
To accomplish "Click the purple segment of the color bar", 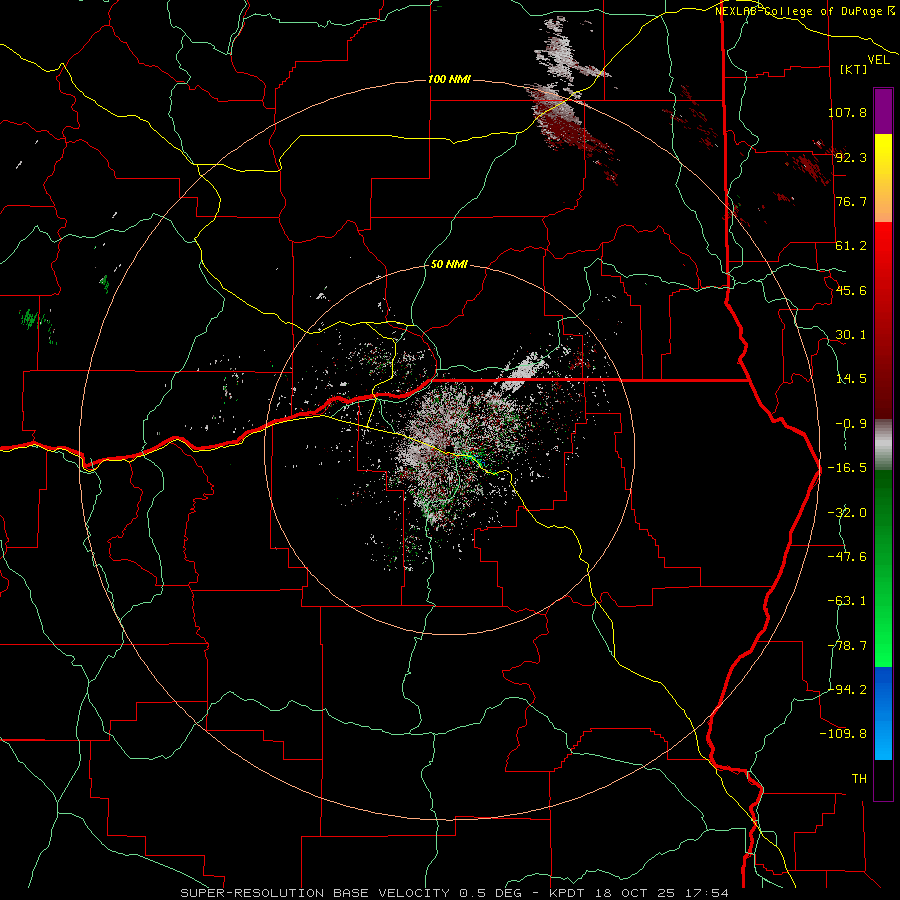I will (x=883, y=111).
